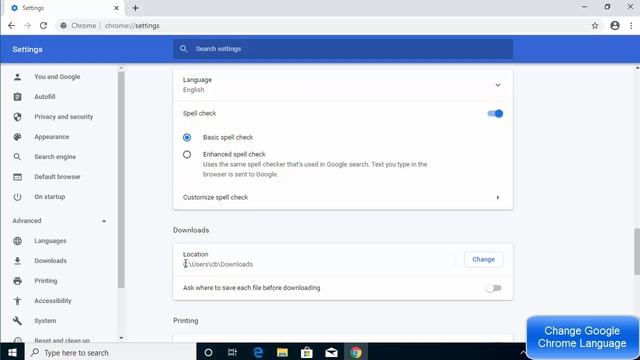
Task: Select Enhanced spell check radio button
Action: (x=187, y=155)
